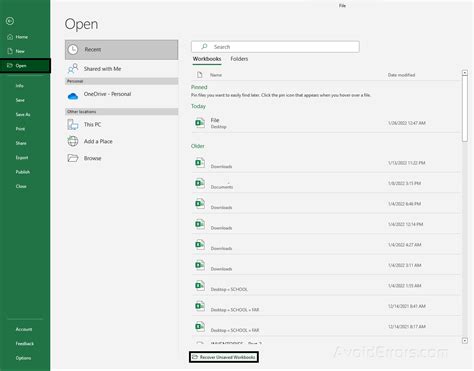Screen dimensions: 474x371
Task: Select This PC location
Action: [x=121, y=125]
